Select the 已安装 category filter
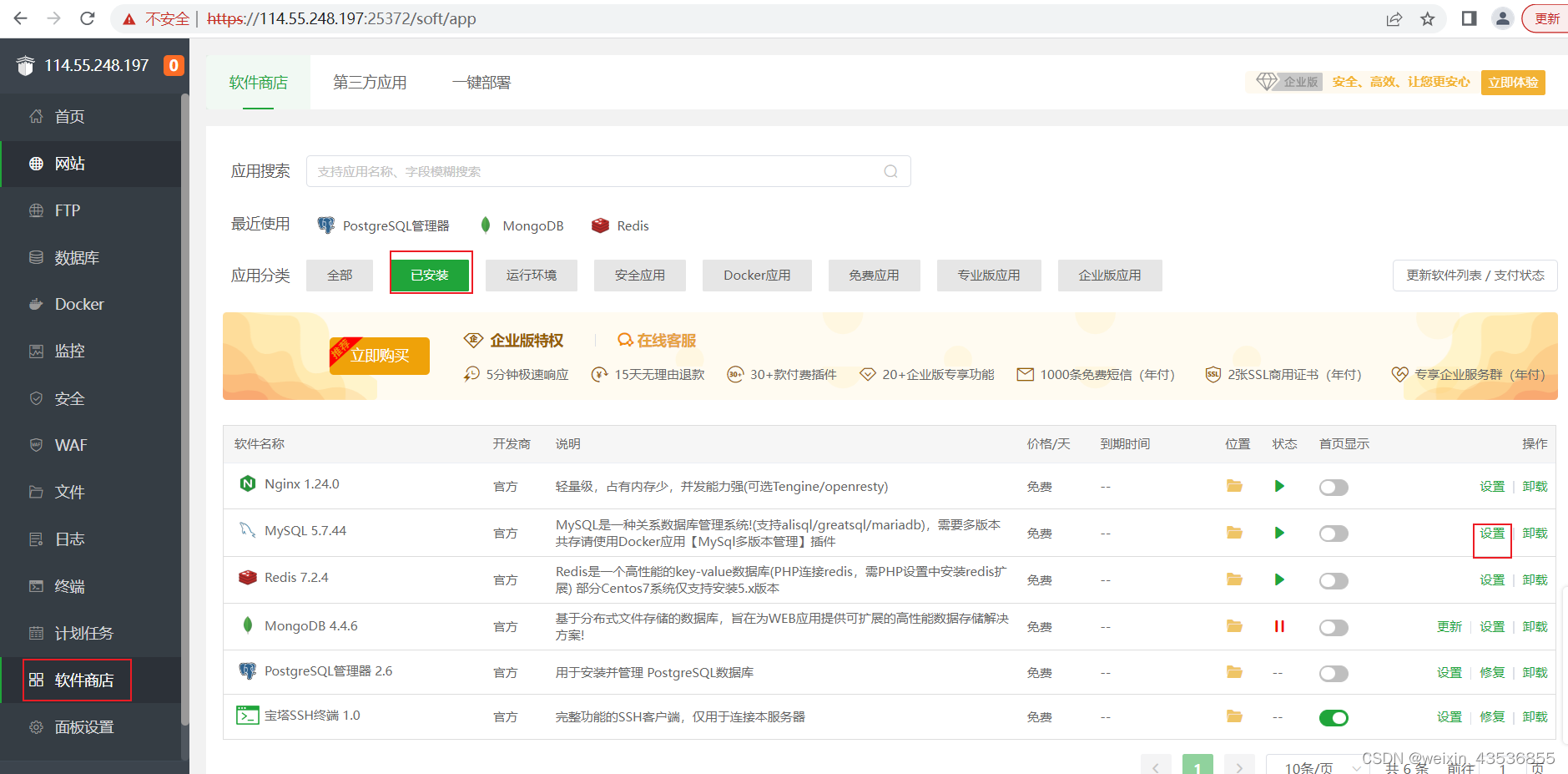This screenshot has width=1568, height=774. coord(430,276)
